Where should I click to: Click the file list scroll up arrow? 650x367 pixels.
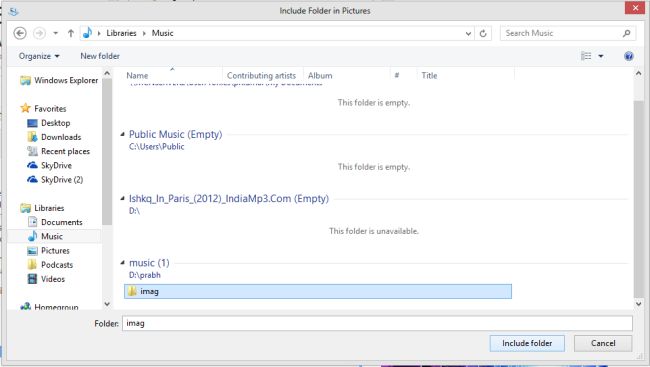click(x=638, y=73)
